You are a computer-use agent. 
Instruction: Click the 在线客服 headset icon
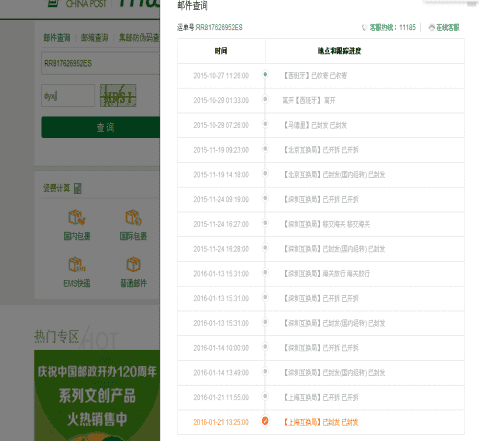(432, 28)
